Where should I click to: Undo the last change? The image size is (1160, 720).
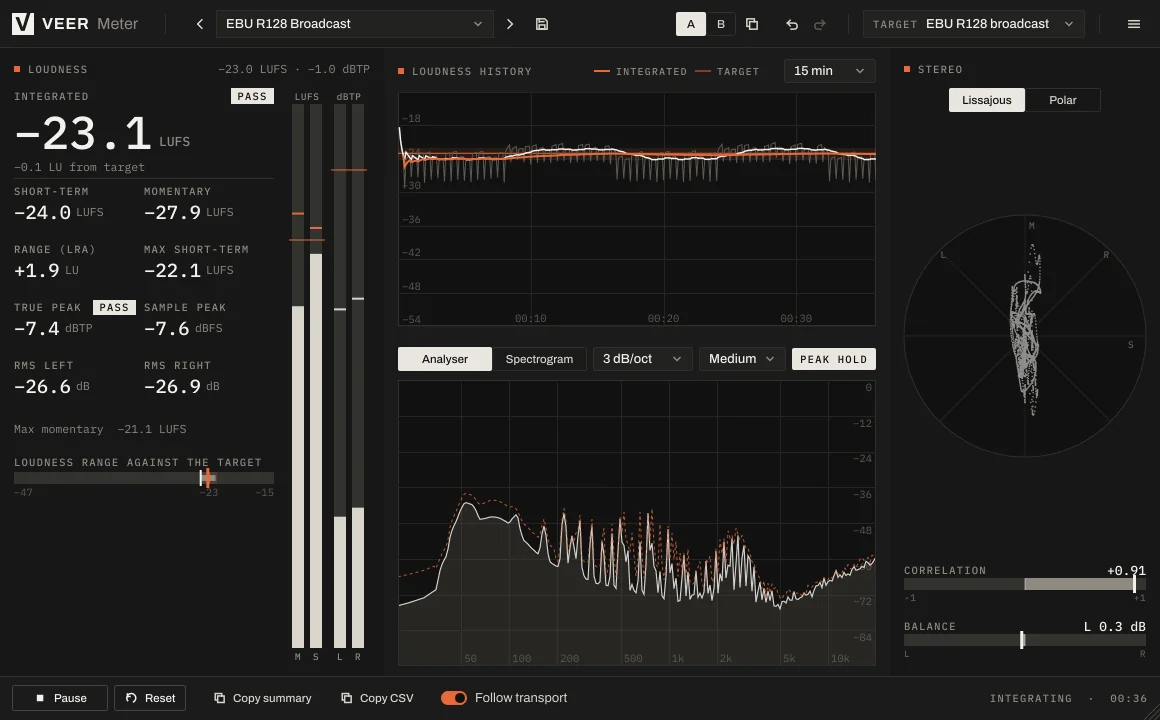pyautogui.click(x=792, y=24)
